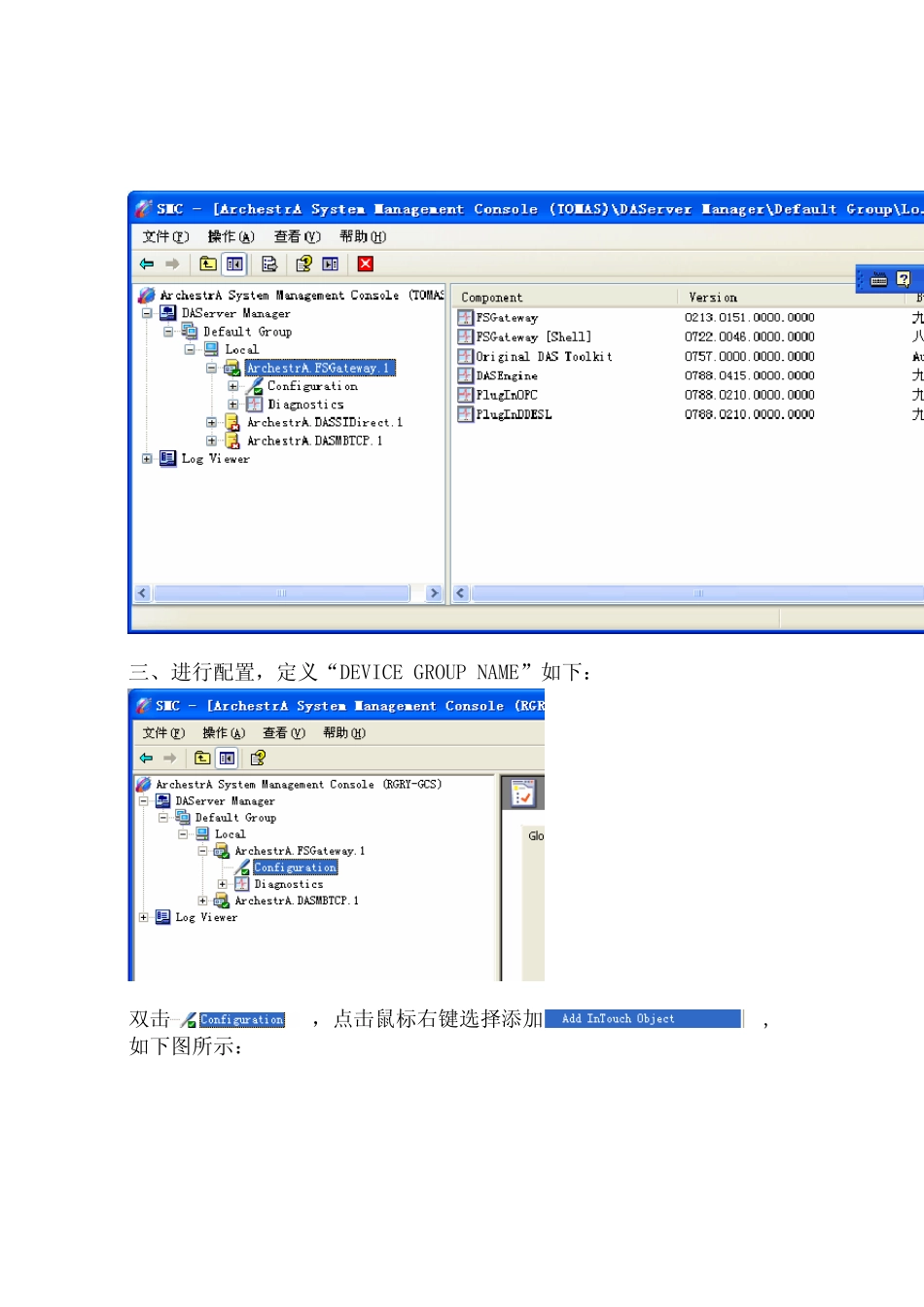This screenshot has width=924, height=1307.
Task: Click checklist icon in RGRY-GCS right pane
Action: (523, 794)
